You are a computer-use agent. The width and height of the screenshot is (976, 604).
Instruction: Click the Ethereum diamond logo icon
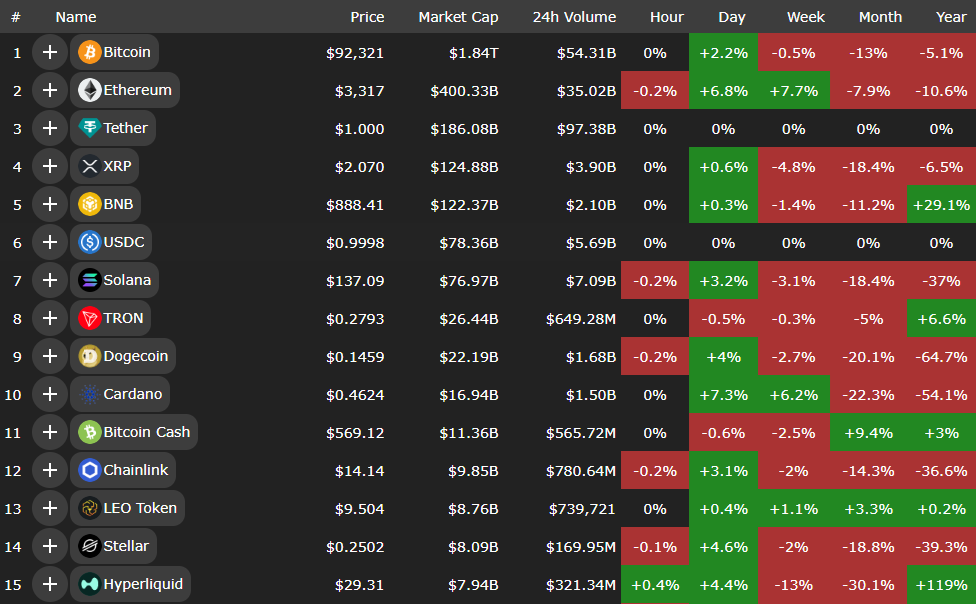pyautogui.click(x=90, y=90)
